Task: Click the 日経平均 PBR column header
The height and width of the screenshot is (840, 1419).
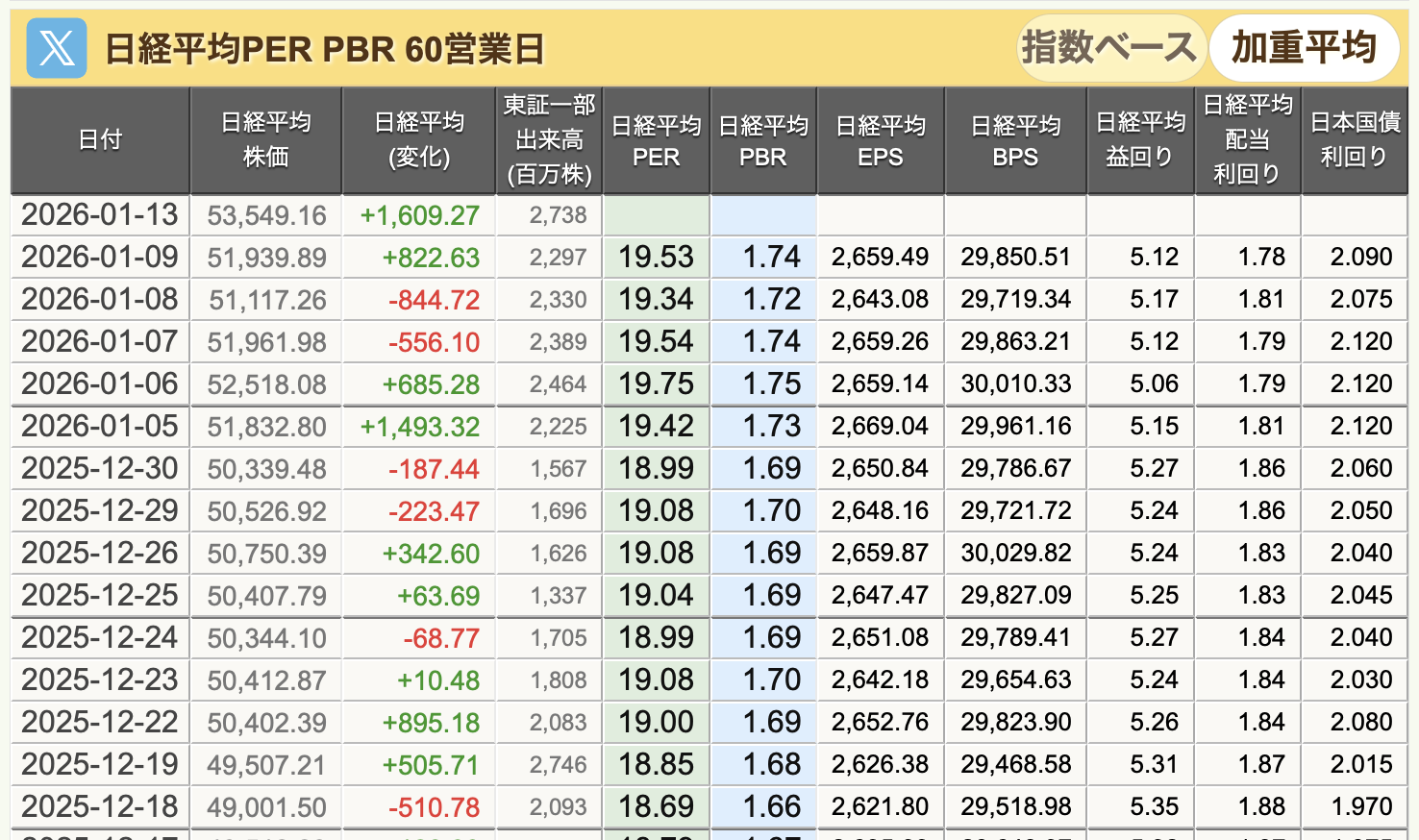Action: [763, 140]
